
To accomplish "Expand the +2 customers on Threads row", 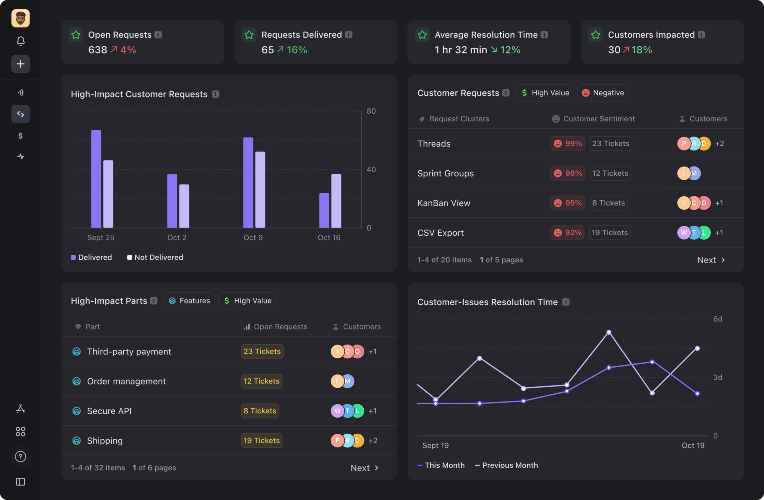I will [719, 144].
